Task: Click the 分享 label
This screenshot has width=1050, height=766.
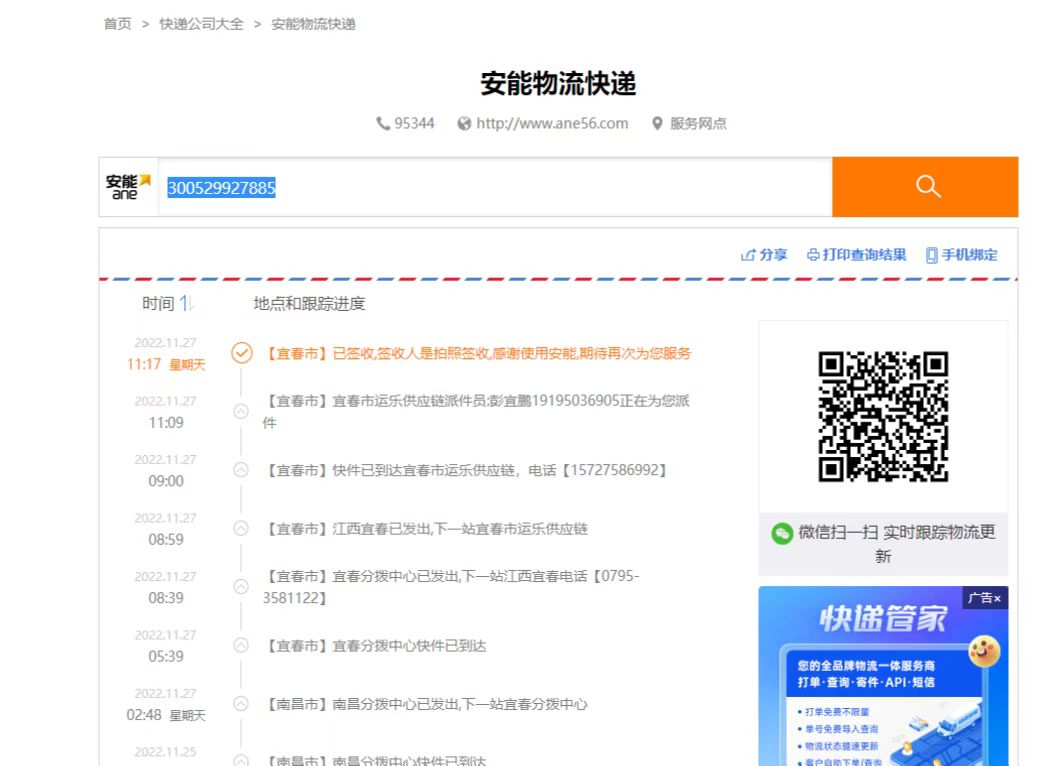Action: (x=773, y=255)
